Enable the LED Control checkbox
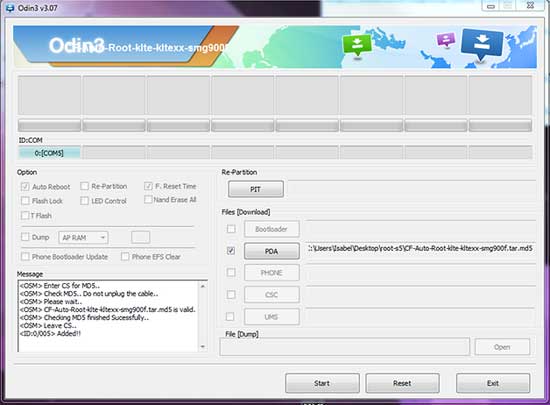The image size is (550, 405). click(x=85, y=201)
